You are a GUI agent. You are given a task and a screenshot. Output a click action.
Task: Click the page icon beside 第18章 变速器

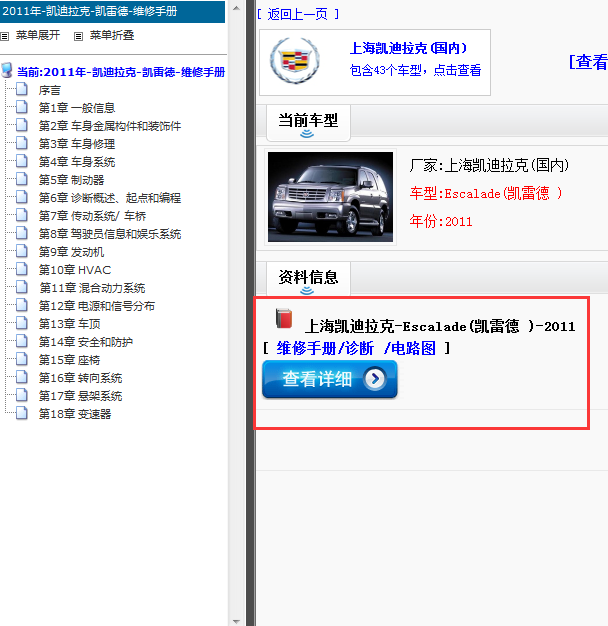[x=22, y=413]
